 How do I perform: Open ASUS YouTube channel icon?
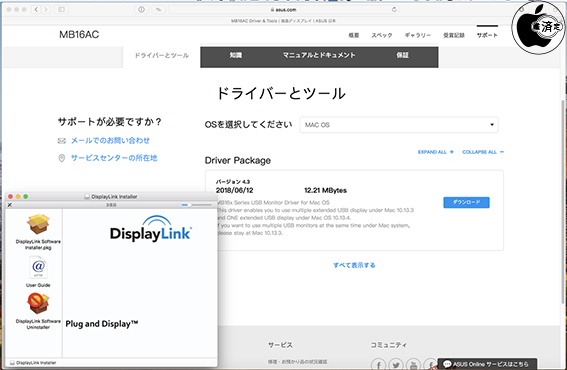point(413,365)
